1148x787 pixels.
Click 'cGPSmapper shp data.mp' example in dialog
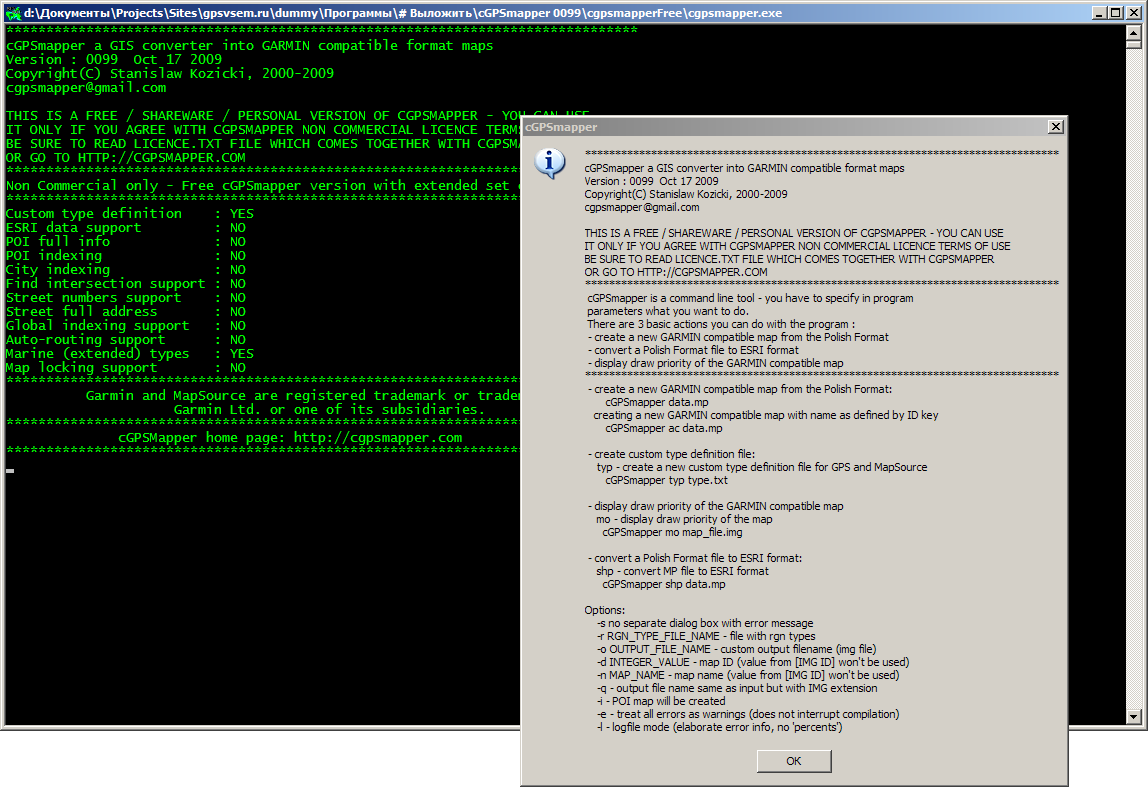pyautogui.click(x=664, y=584)
